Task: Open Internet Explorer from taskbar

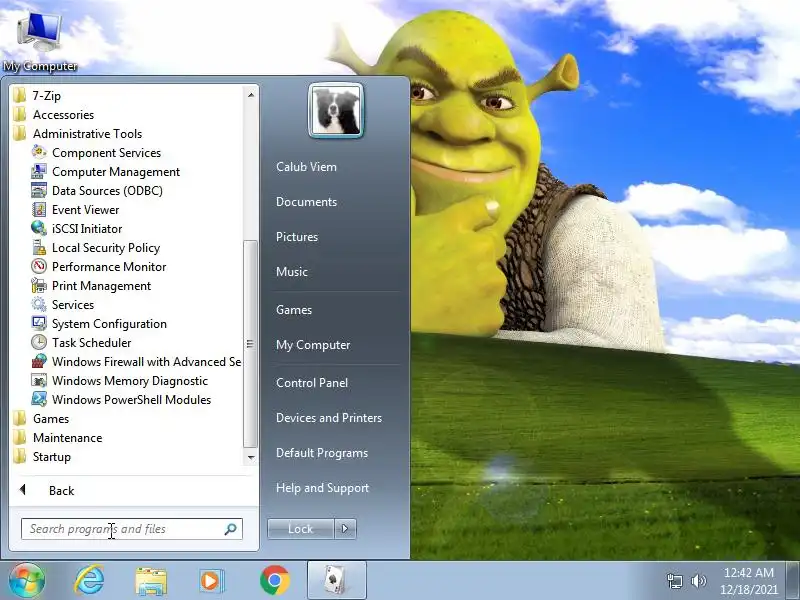Action: (89, 580)
